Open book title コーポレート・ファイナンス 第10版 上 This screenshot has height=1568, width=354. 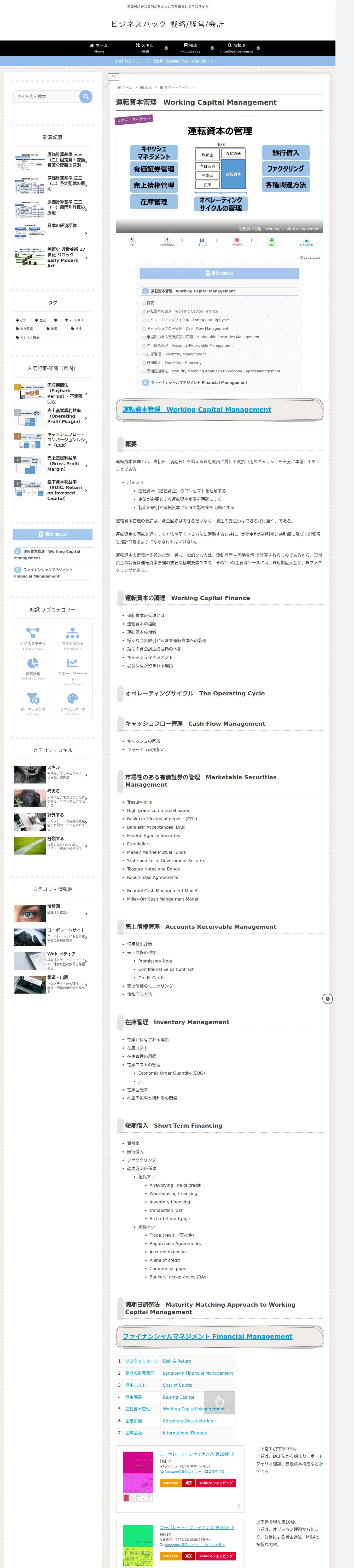[x=197, y=1454]
